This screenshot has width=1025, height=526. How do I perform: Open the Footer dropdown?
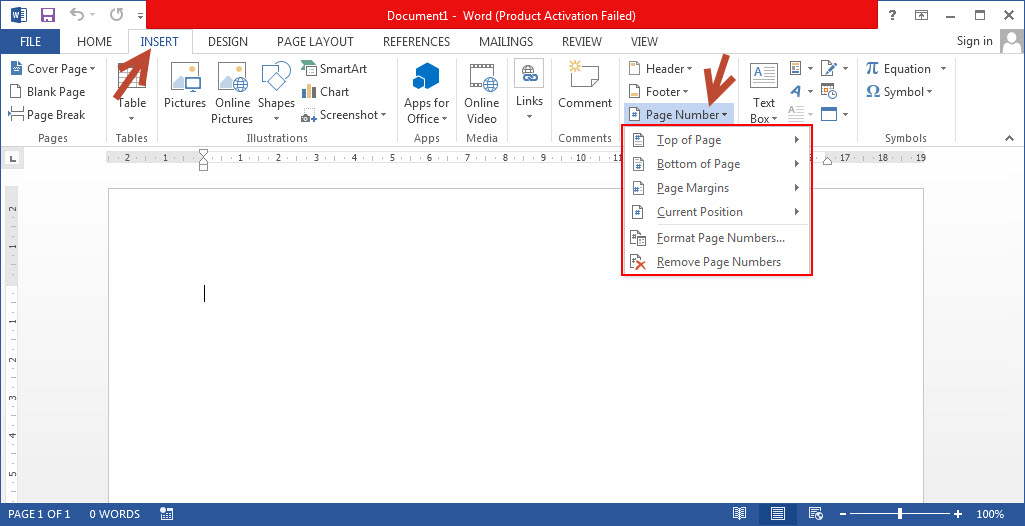pos(658,91)
